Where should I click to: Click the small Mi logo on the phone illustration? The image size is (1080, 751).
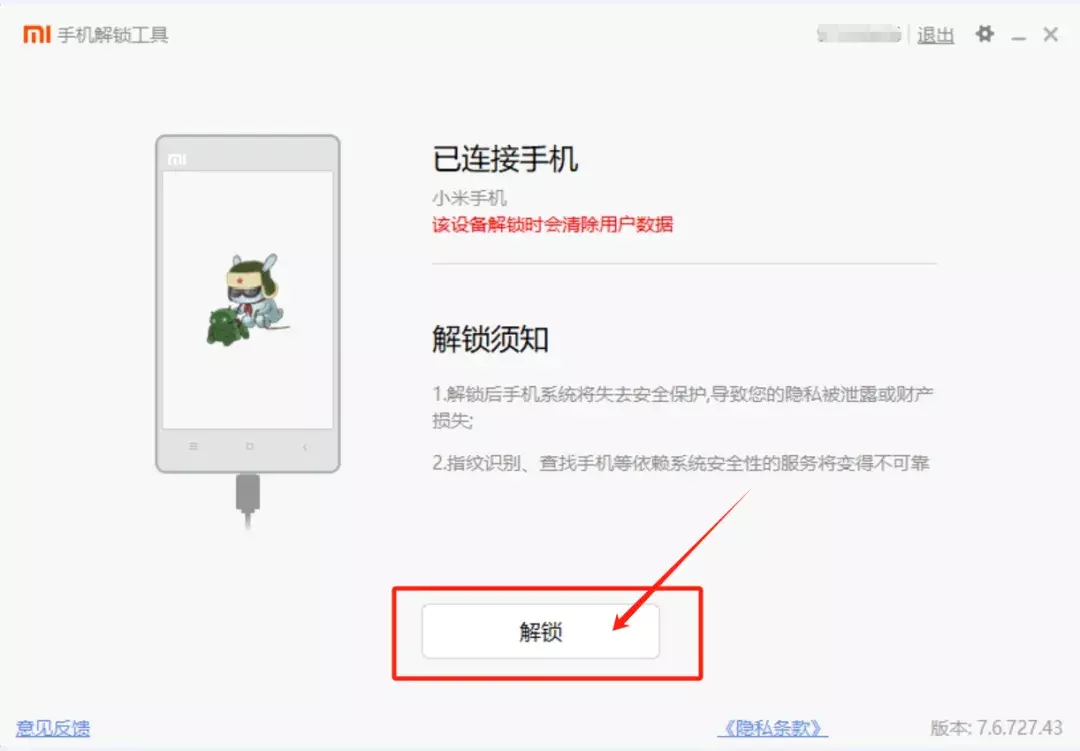[177, 159]
